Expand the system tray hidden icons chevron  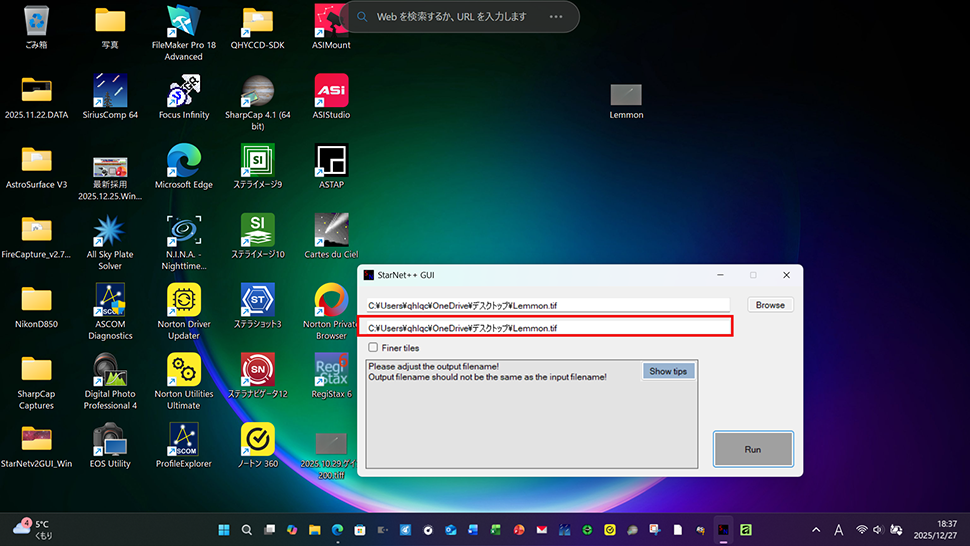[x=816, y=529]
